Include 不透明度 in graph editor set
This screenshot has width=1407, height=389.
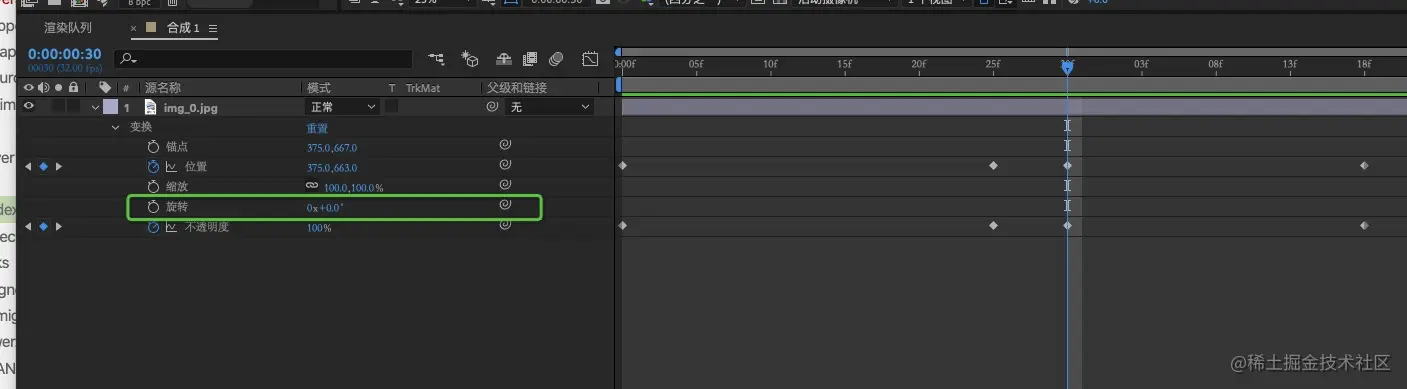(171, 227)
